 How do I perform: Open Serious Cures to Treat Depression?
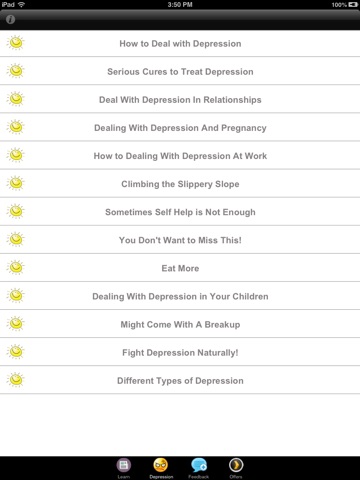tap(180, 71)
